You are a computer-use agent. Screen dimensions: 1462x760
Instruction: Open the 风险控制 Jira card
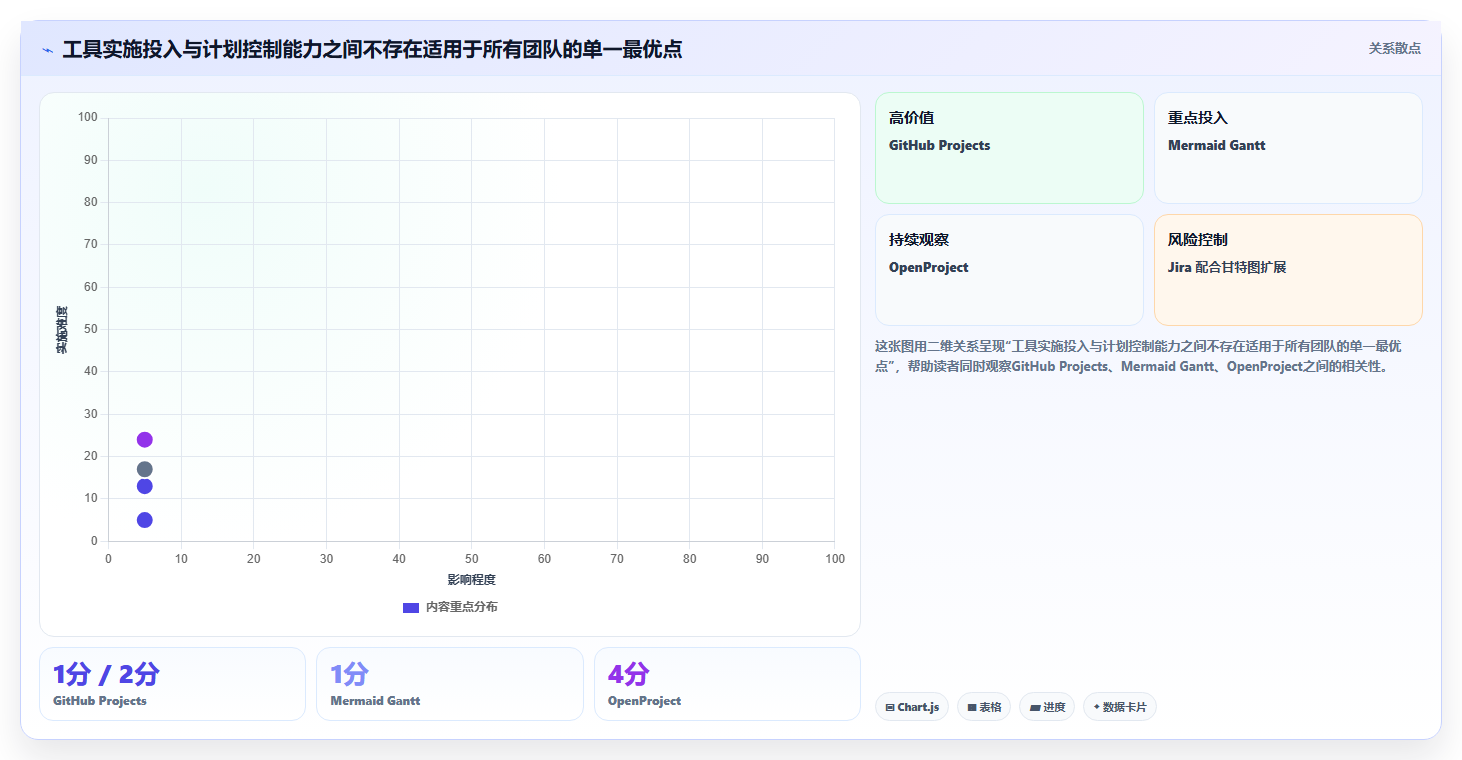[x=1288, y=270]
